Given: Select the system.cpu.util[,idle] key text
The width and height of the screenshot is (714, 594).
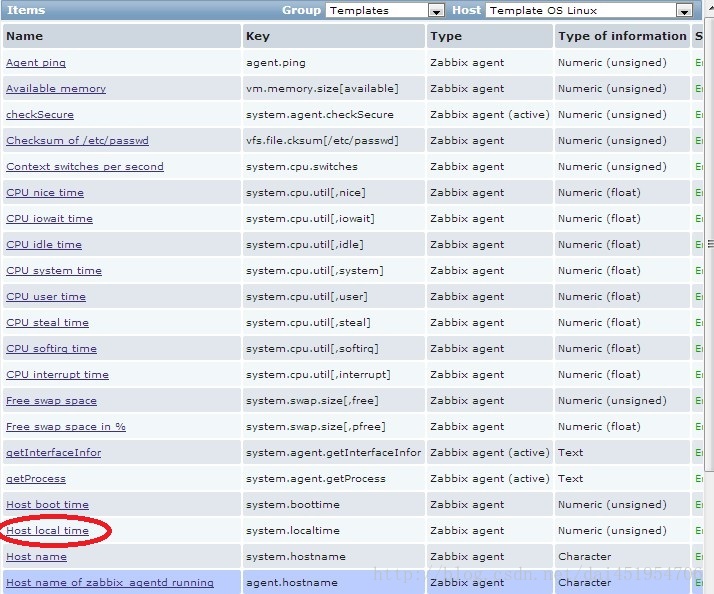Looking at the screenshot, I should 305,244.
